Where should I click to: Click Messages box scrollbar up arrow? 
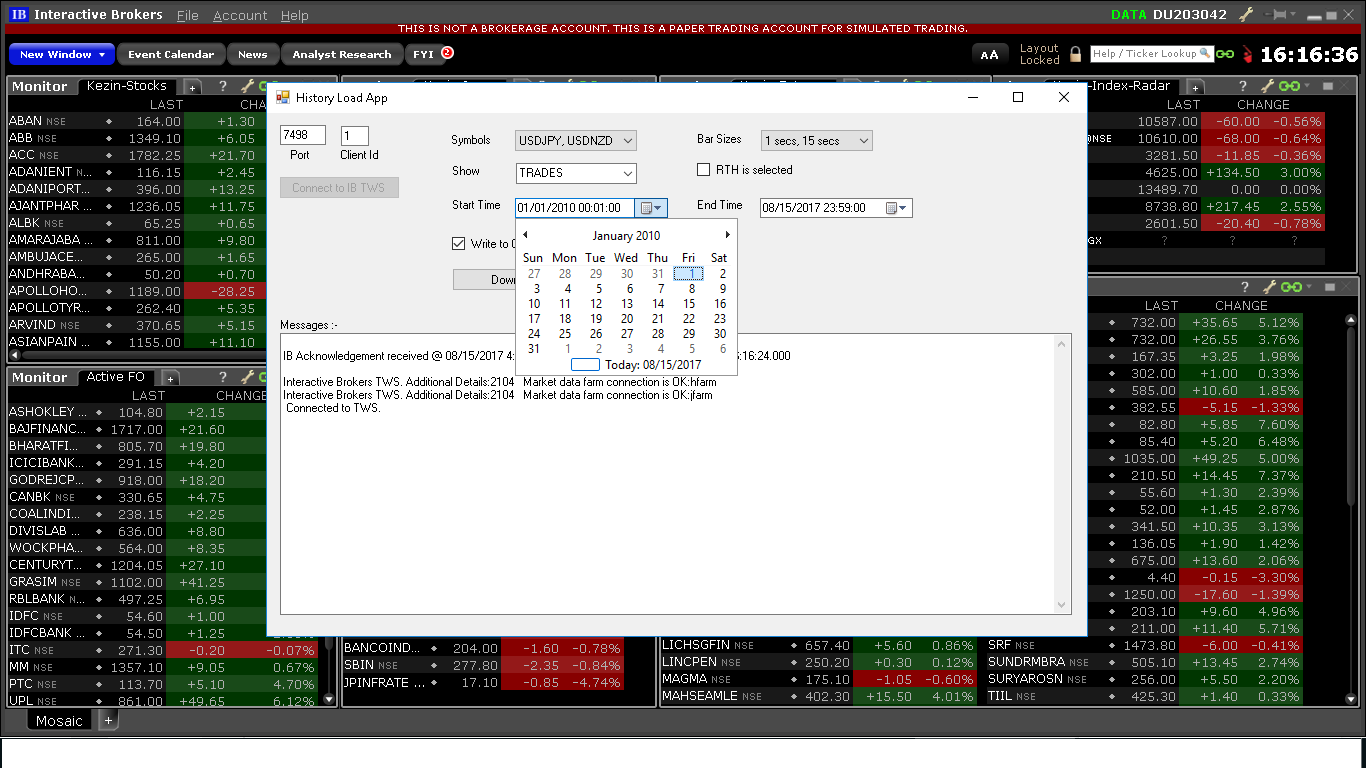(1063, 343)
